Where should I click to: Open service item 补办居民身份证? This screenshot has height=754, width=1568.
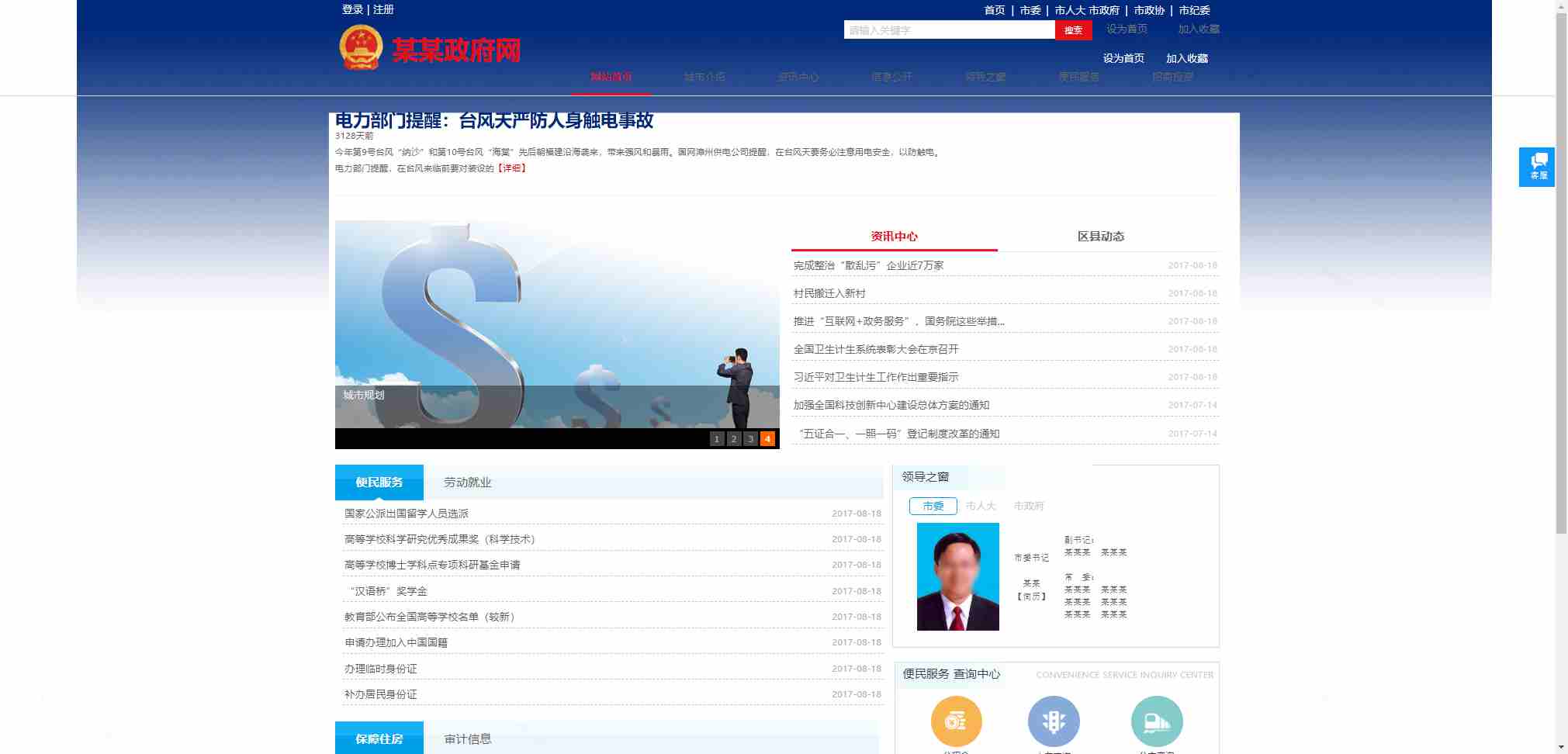tap(380, 694)
